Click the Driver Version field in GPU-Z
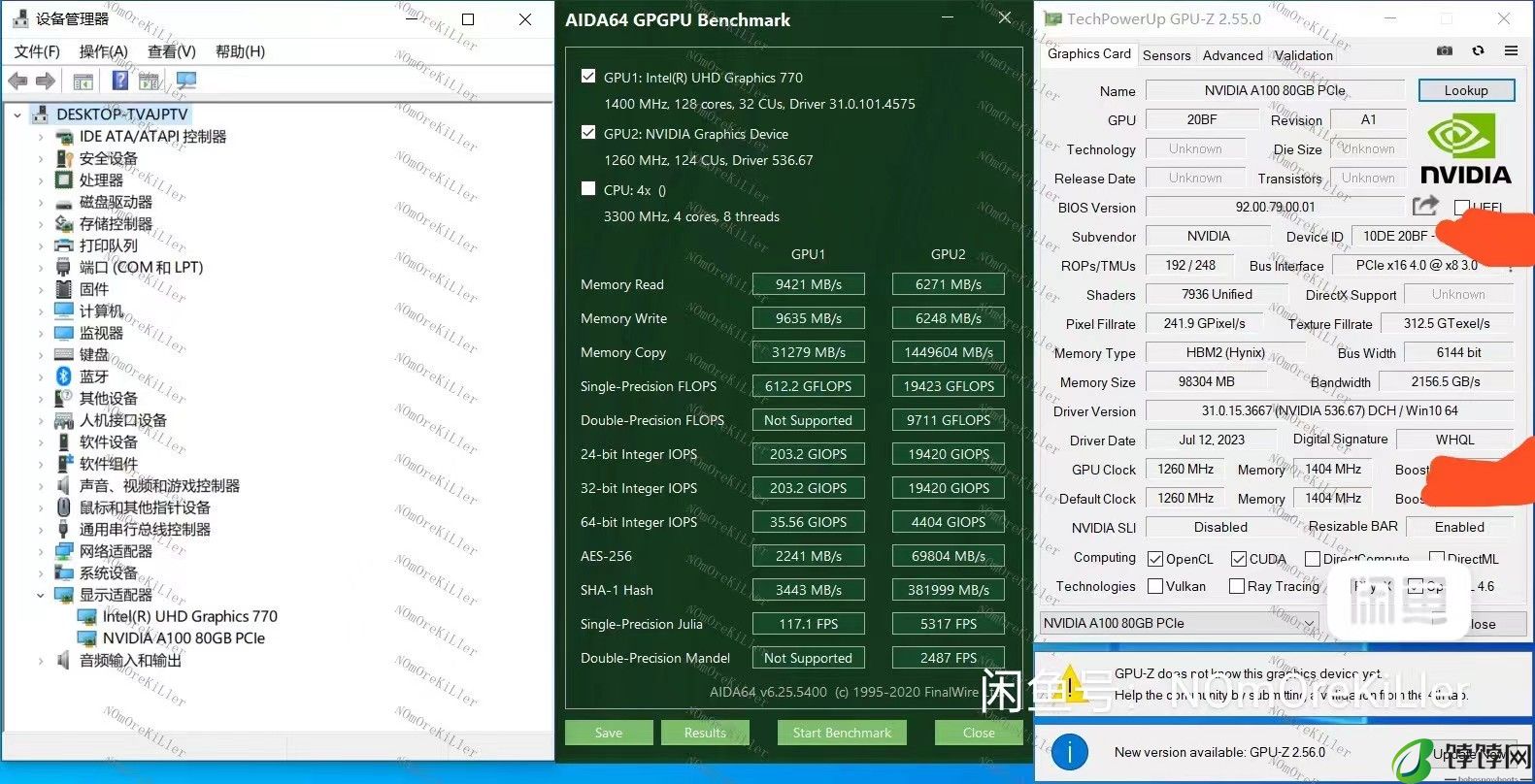Image resolution: width=1535 pixels, height=784 pixels. (x=1329, y=410)
